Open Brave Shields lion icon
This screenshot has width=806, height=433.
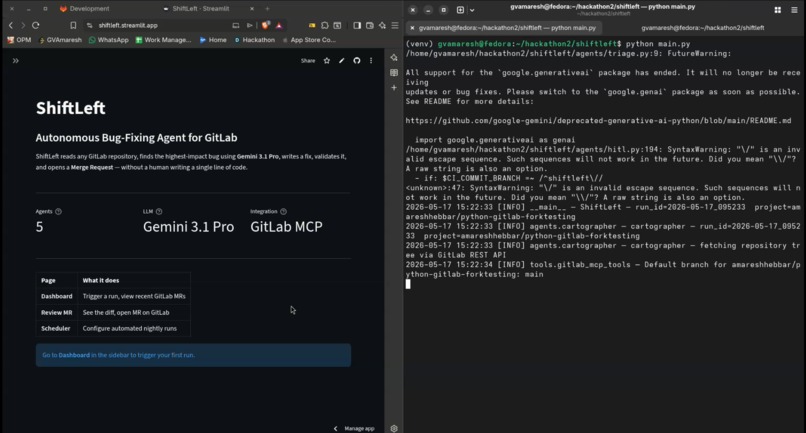(265, 25)
